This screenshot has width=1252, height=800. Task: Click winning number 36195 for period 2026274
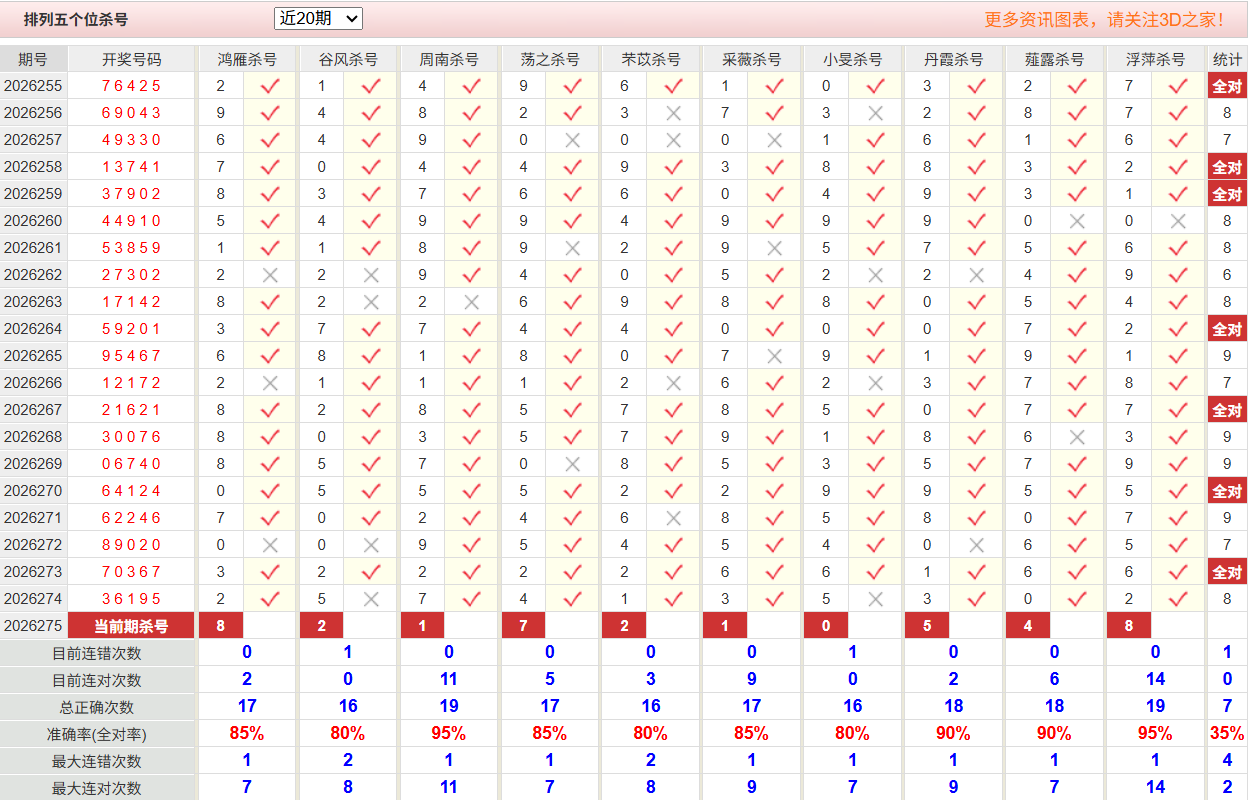pyautogui.click(x=131, y=599)
